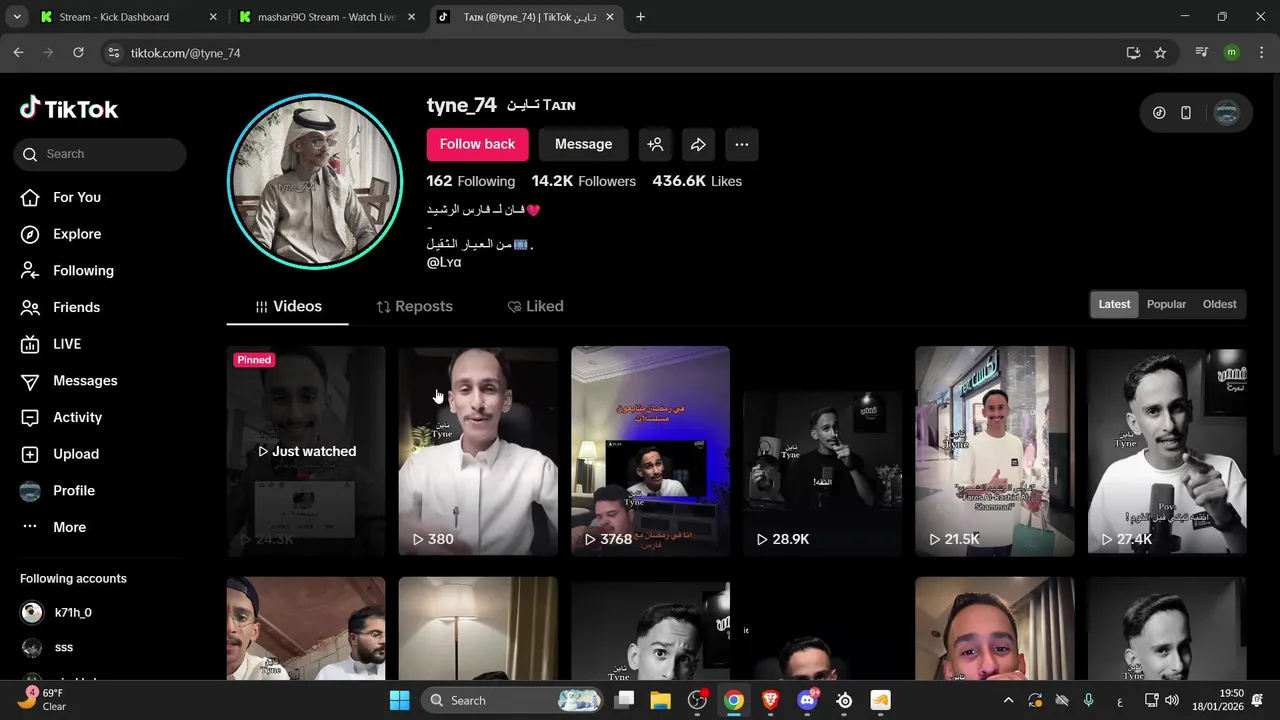Image resolution: width=1280 pixels, height=720 pixels.
Task: Open the video with 380 views
Action: 478,451
